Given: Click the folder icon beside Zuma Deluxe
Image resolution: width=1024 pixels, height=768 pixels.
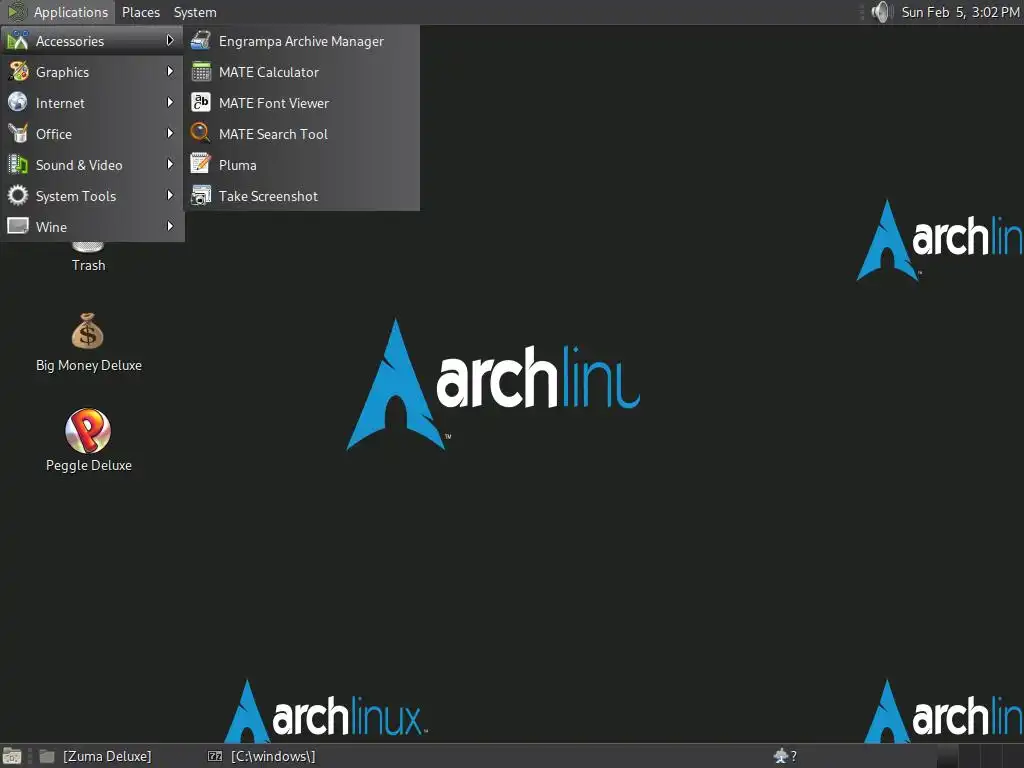Looking at the screenshot, I should pyautogui.click(x=46, y=756).
